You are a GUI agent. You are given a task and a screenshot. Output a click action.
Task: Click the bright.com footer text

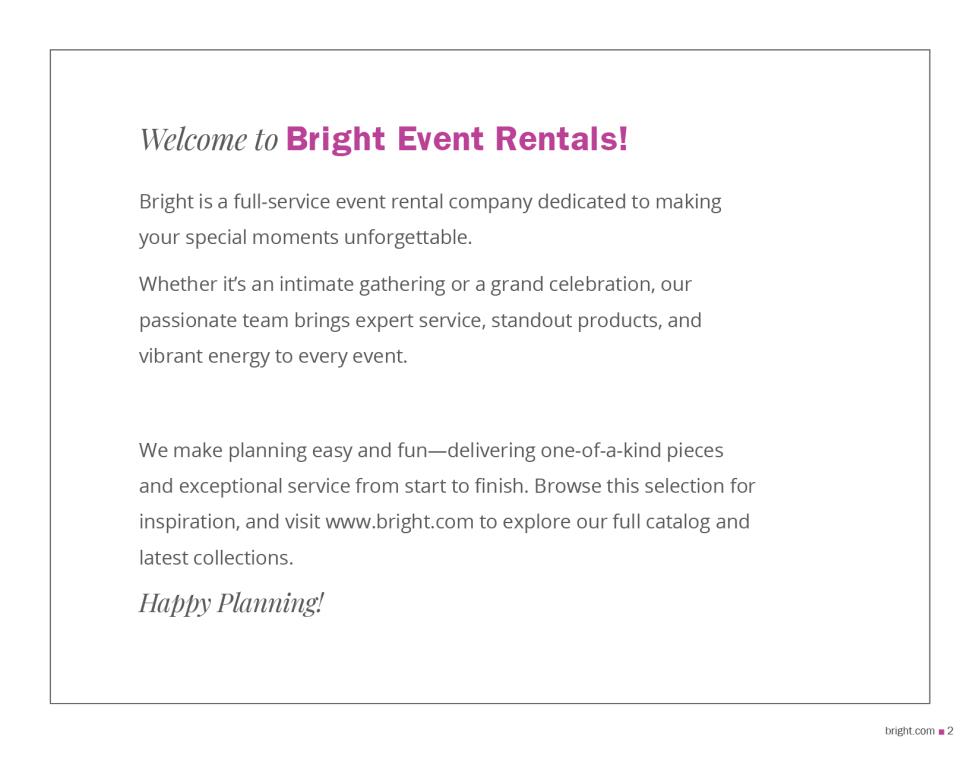(x=909, y=731)
